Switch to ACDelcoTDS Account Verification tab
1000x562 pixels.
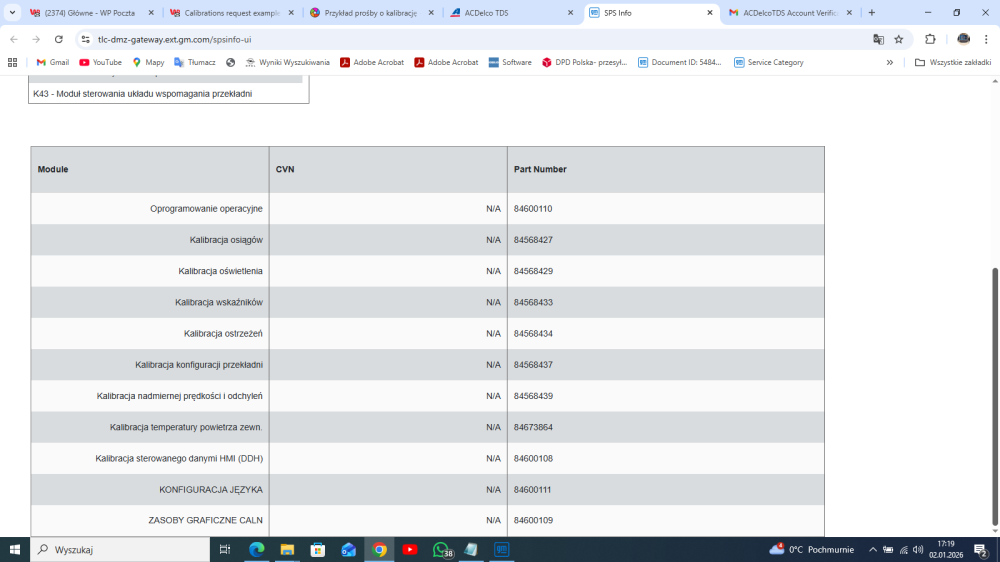790,13
